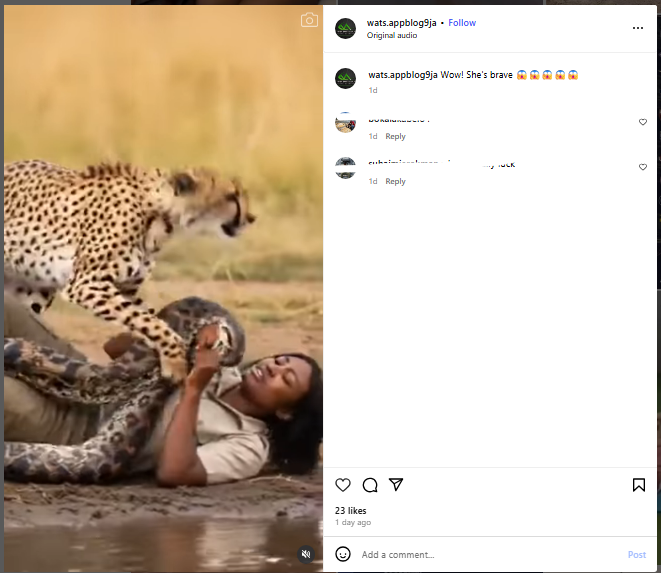Open comments with the speech bubble icon

(370, 485)
